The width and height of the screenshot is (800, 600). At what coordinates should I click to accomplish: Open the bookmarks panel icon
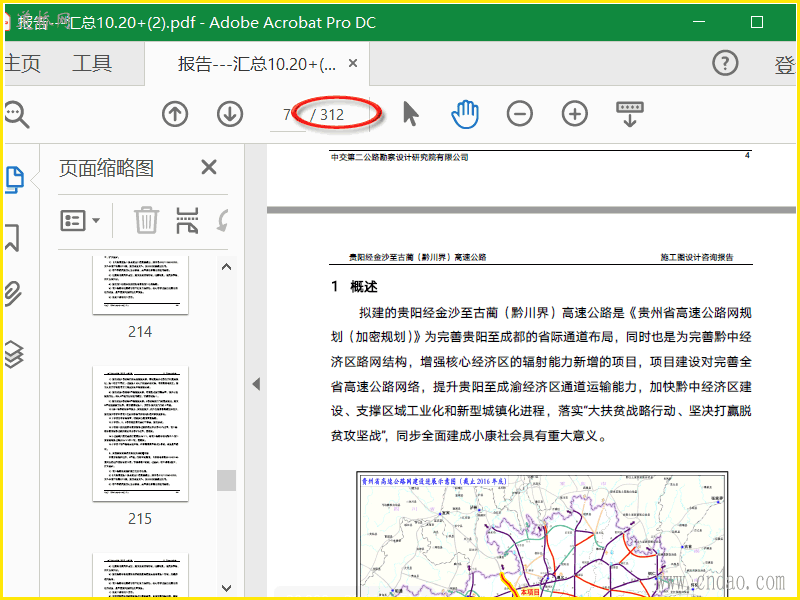[x=12, y=237]
